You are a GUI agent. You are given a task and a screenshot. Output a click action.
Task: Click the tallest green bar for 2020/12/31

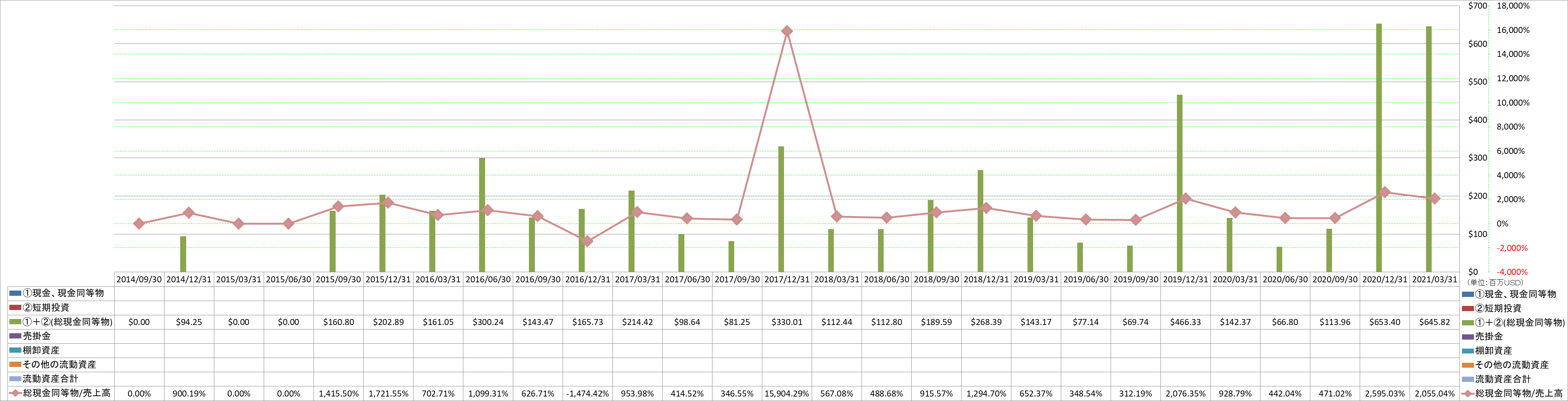1379,148
